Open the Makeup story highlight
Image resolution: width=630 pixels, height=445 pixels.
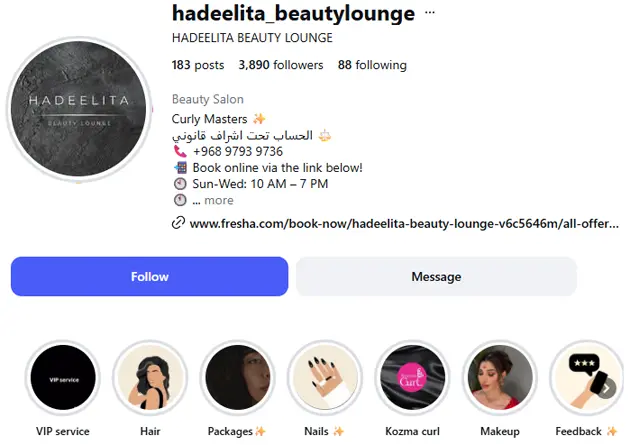pyautogui.click(x=500, y=378)
